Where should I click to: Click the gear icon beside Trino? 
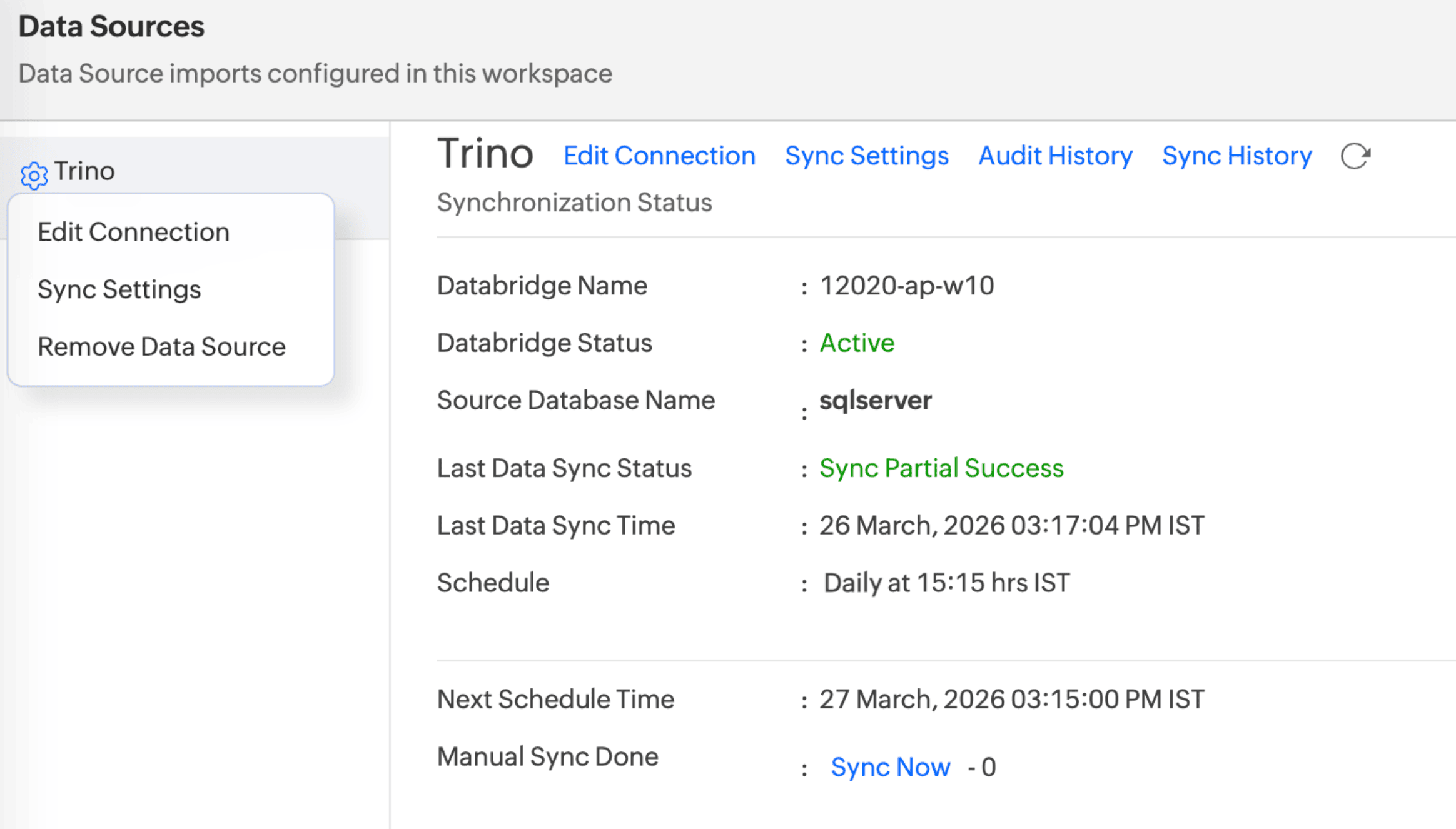click(34, 175)
